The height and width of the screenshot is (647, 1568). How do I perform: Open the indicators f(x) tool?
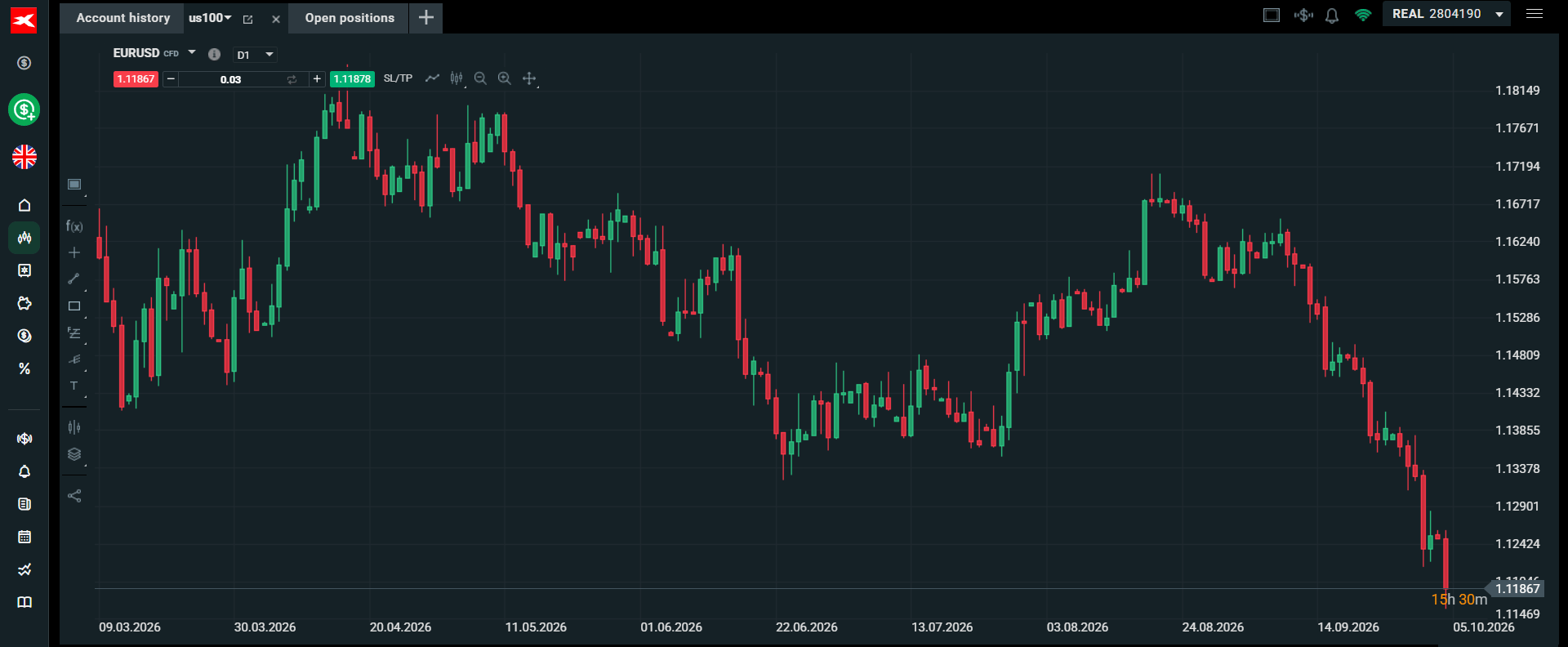click(x=74, y=226)
